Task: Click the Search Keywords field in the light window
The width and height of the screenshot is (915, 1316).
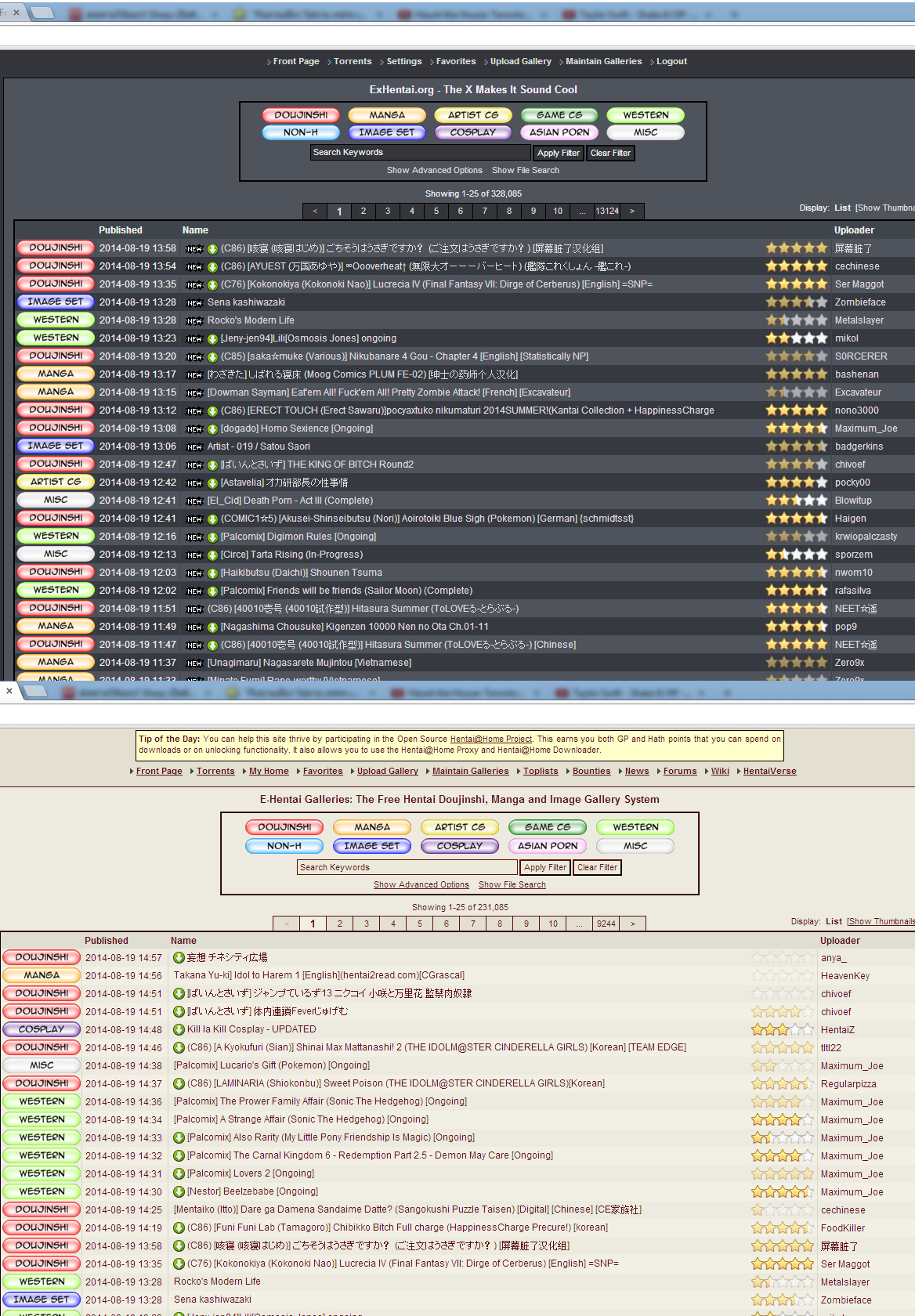Action: (x=407, y=867)
